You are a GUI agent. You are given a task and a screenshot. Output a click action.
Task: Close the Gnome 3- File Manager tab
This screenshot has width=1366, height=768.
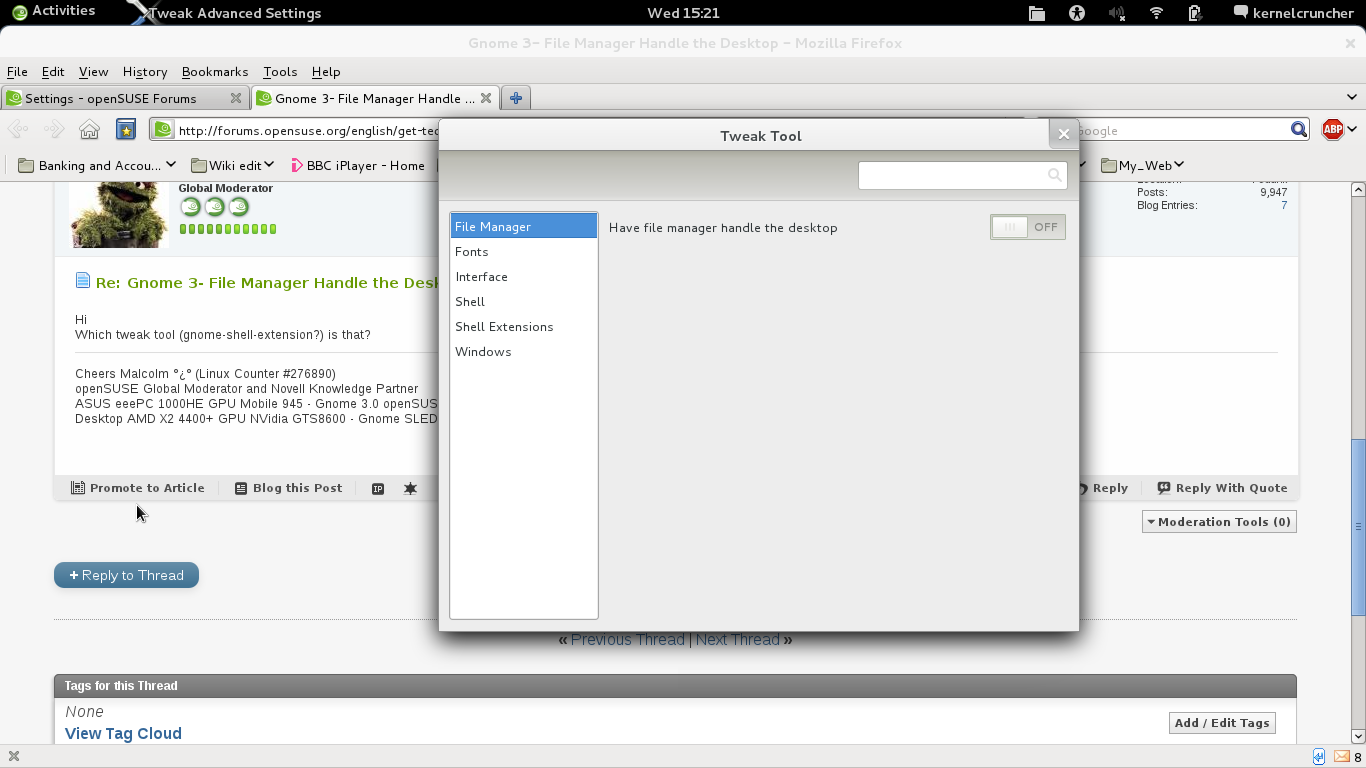pyautogui.click(x=486, y=98)
